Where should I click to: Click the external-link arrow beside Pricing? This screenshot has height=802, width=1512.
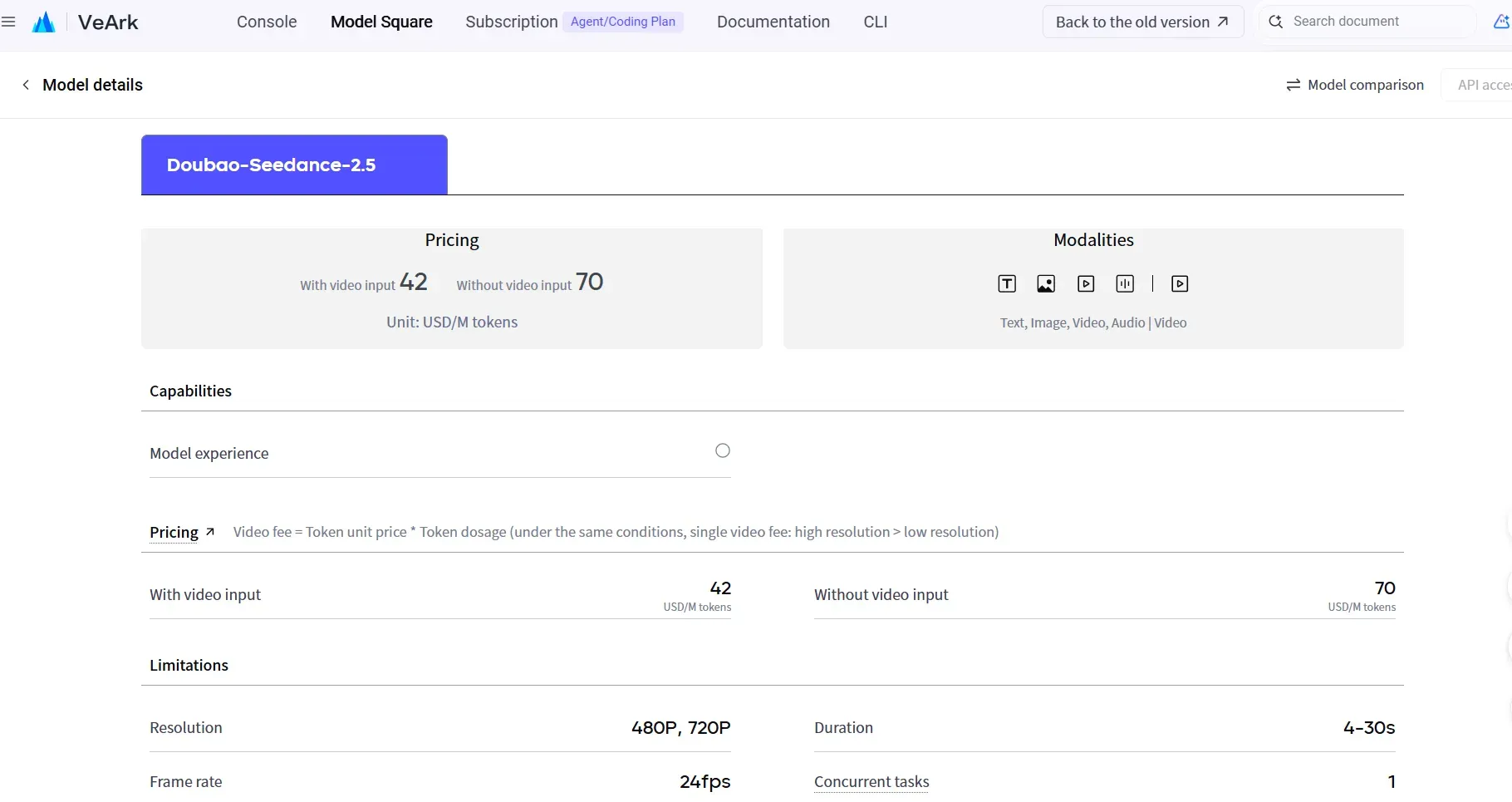(210, 532)
